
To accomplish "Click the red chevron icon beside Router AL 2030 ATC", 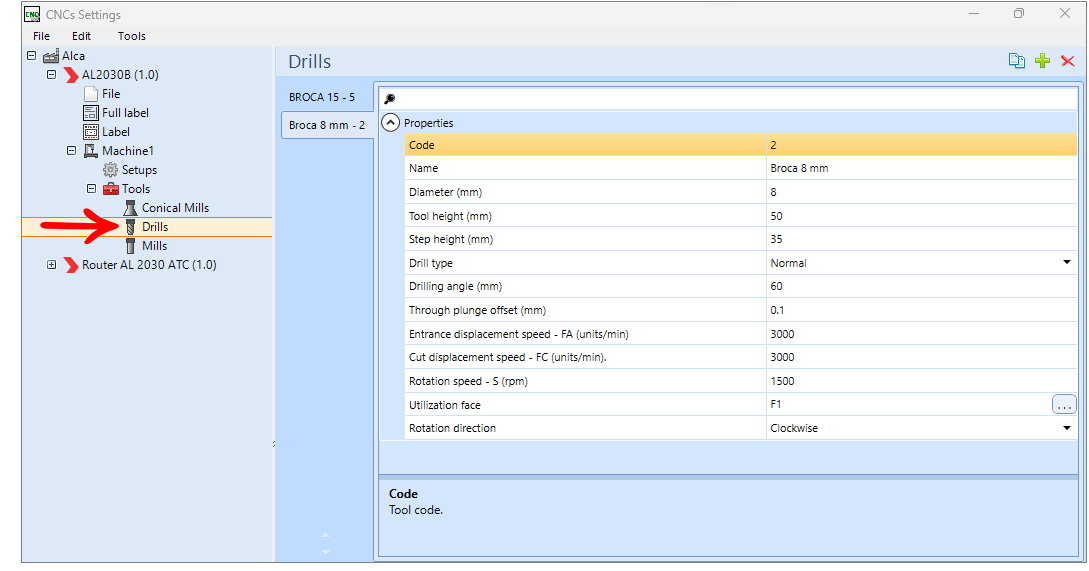I will [x=71, y=265].
